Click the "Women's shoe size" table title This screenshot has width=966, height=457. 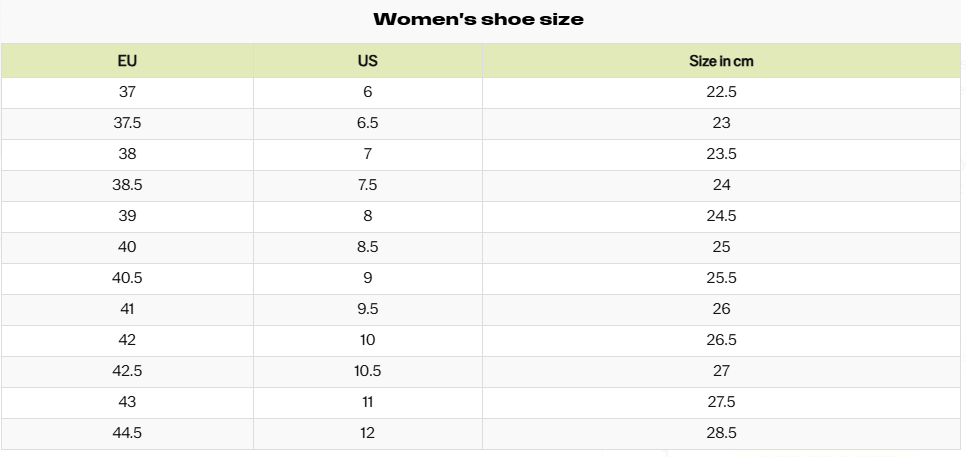pos(478,19)
